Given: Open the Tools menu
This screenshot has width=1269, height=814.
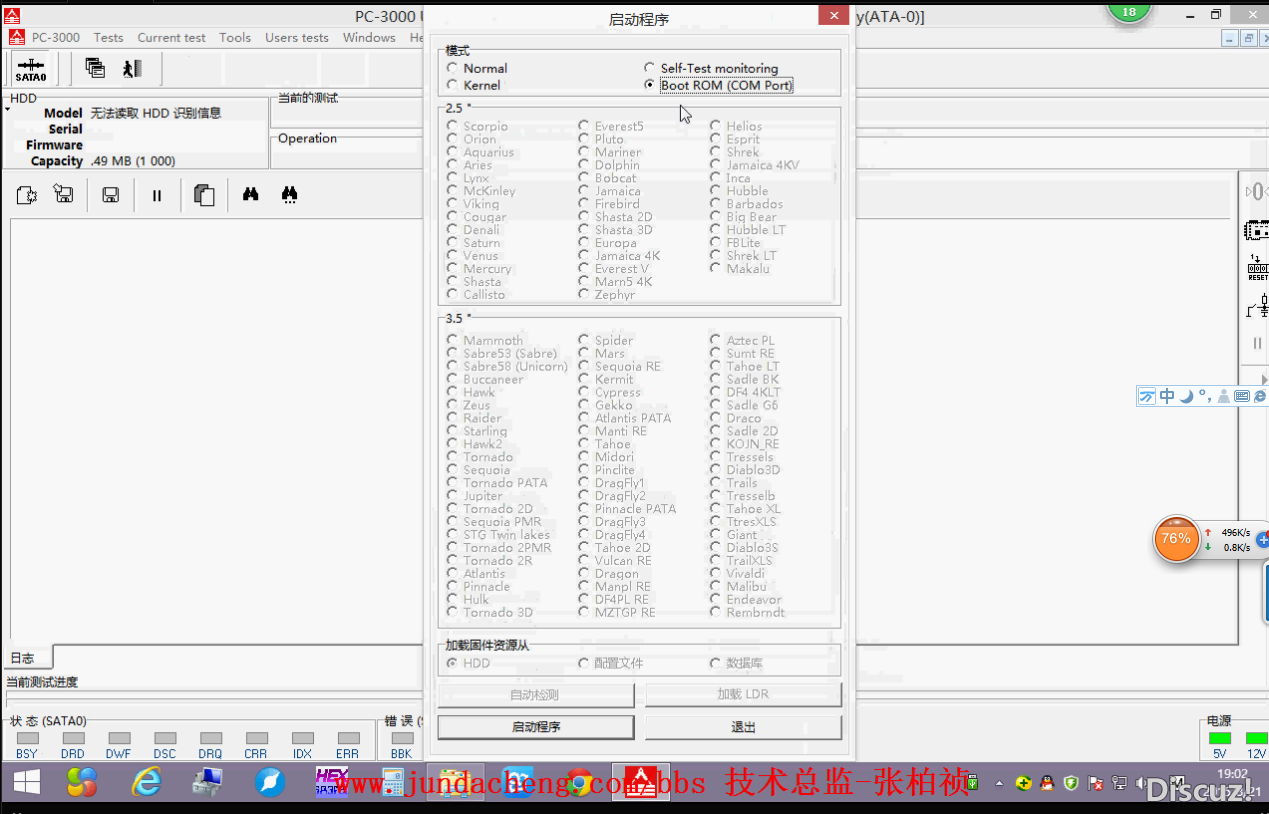Looking at the screenshot, I should tap(235, 38).
